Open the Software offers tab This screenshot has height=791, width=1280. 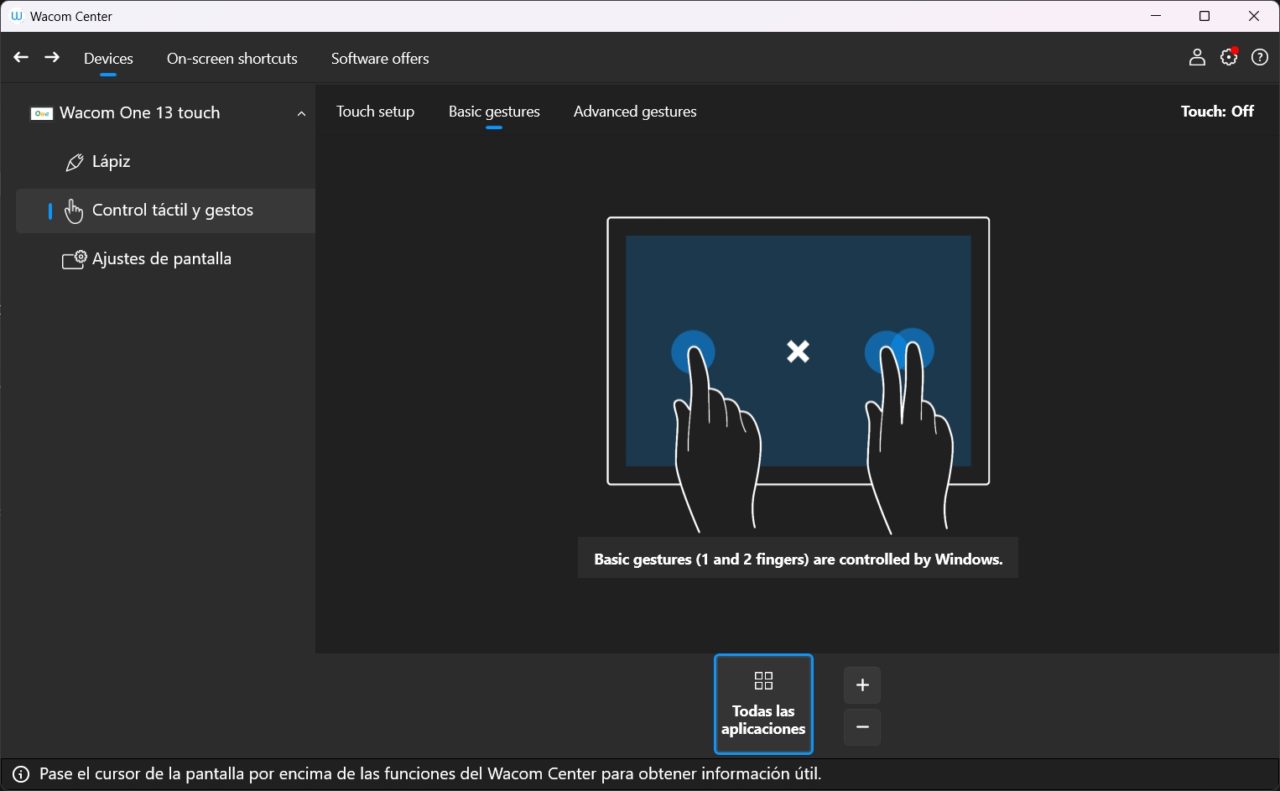coord(380,58)
